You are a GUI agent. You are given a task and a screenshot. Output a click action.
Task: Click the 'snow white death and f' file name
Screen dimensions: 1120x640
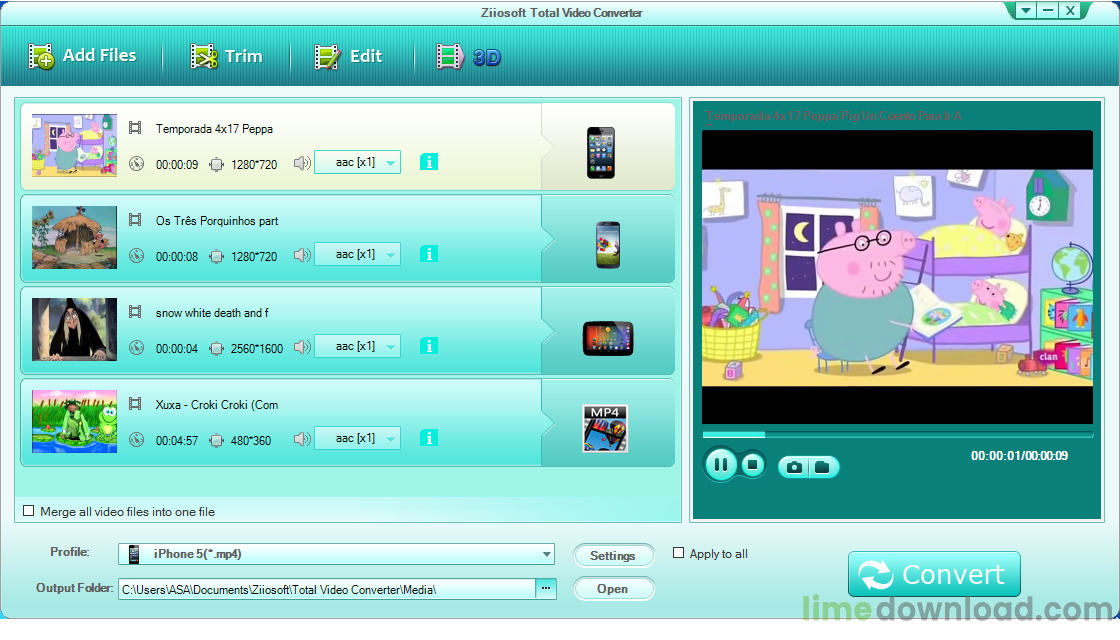tap(212, 313)
